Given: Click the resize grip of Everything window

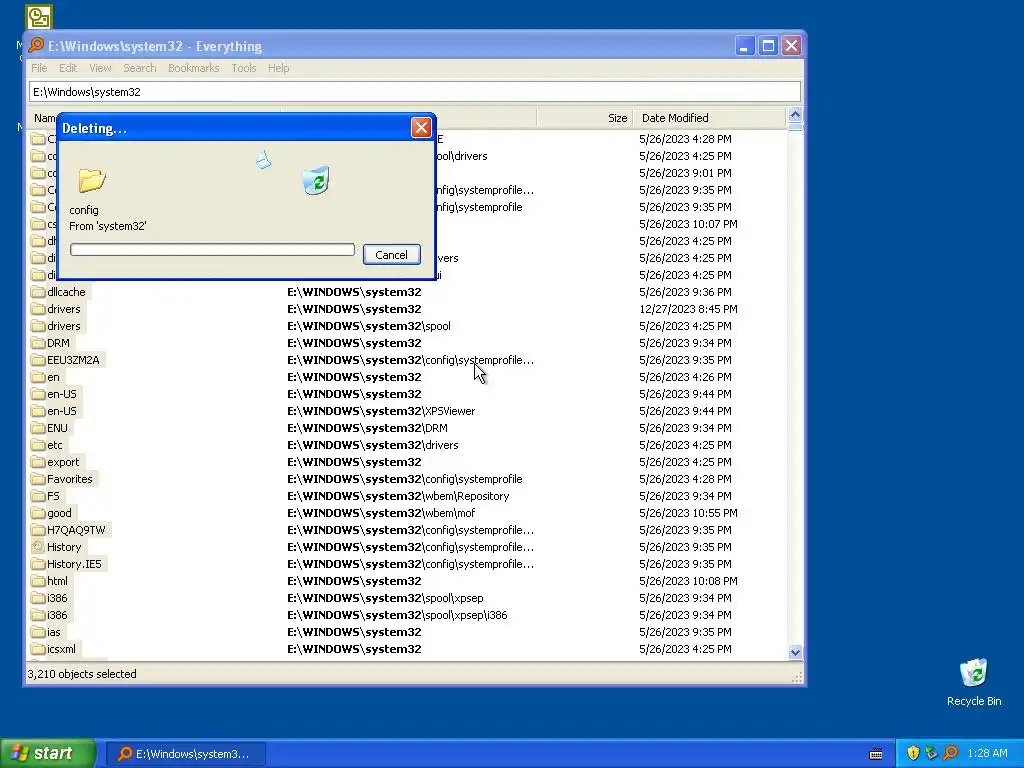Looking at the screenshot, I should [797, 678].
